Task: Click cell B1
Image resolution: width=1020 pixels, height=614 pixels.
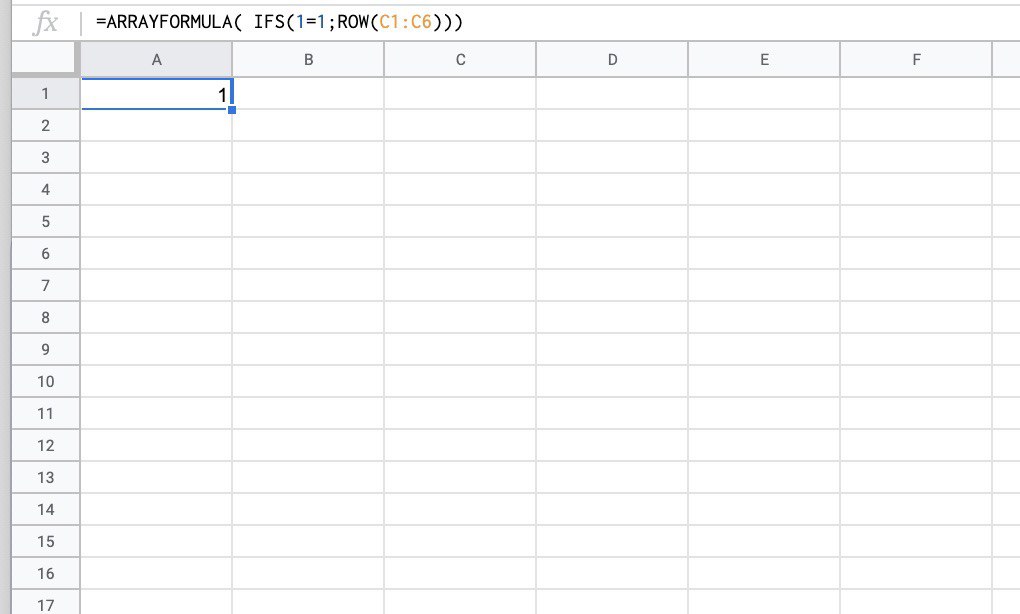Action: click(308, 94)
